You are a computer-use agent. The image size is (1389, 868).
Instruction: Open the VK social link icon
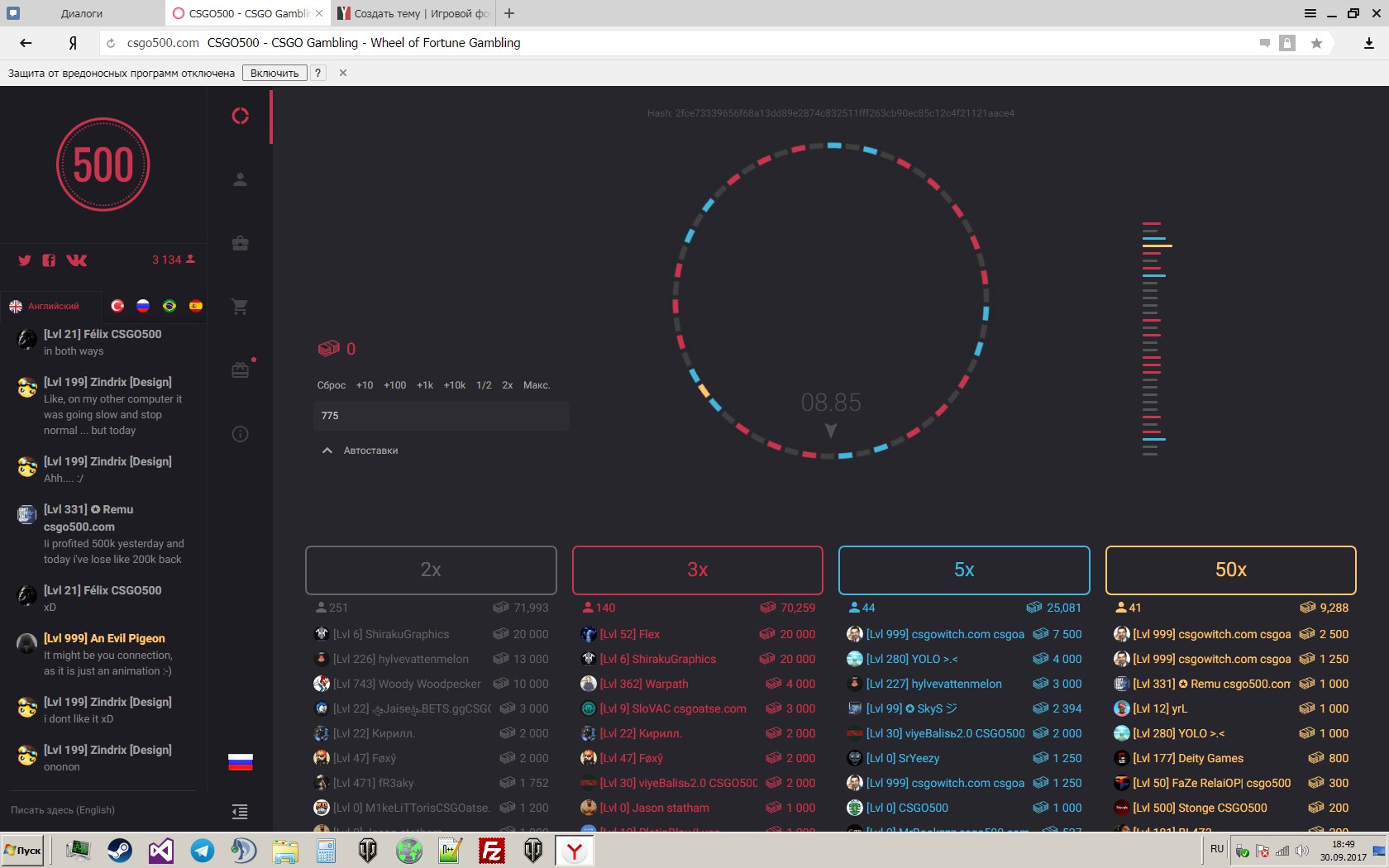pos(76,260)
